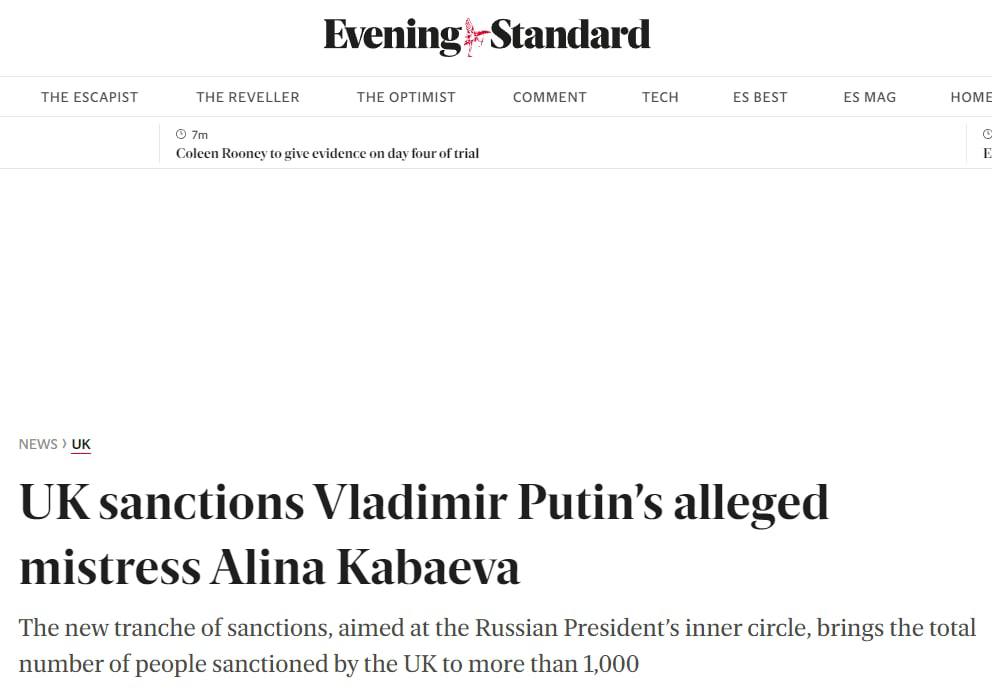Click the Evening Standard logo

(487, 35)
